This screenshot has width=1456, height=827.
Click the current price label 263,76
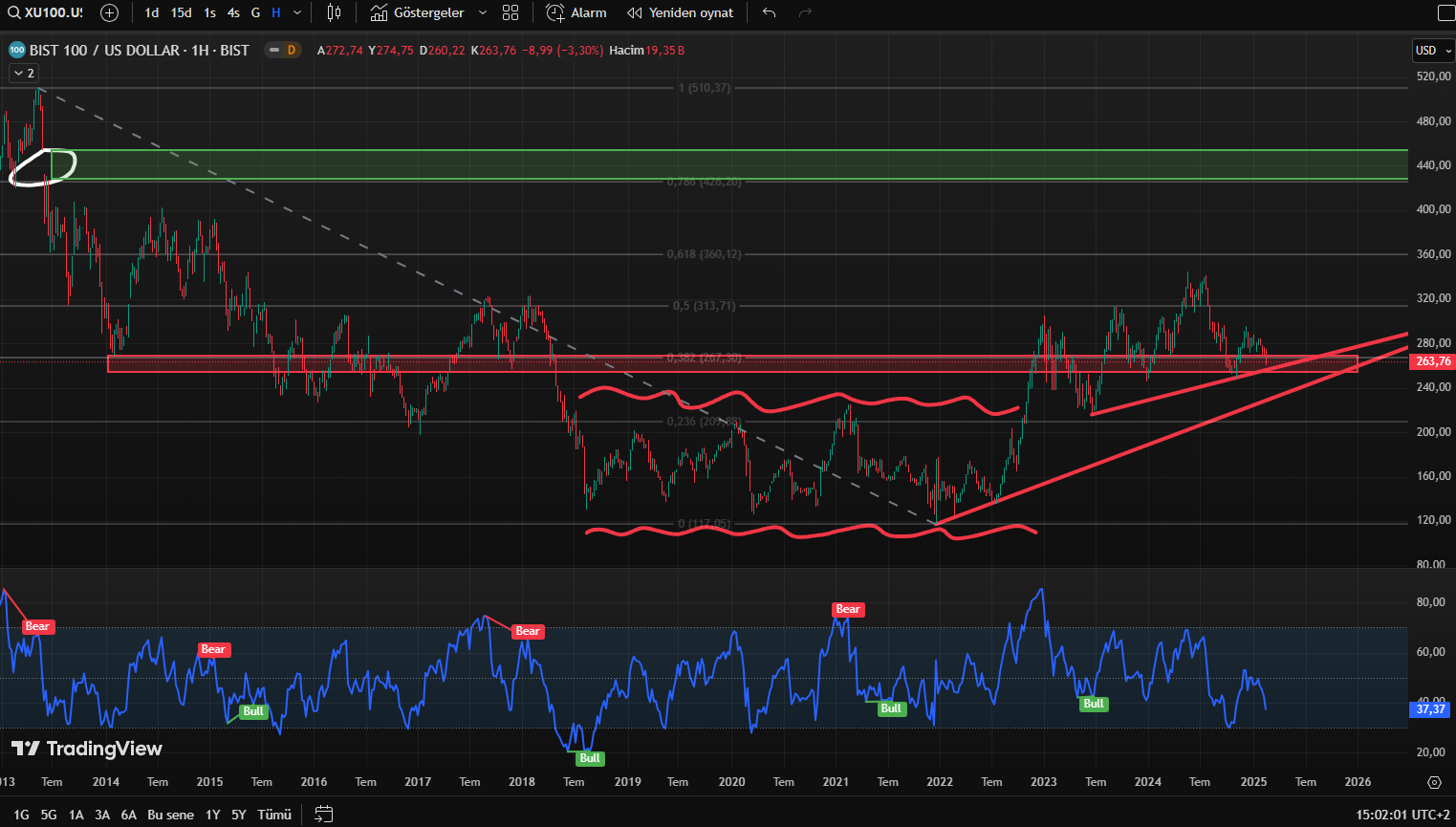click(x=1432, y=361)
